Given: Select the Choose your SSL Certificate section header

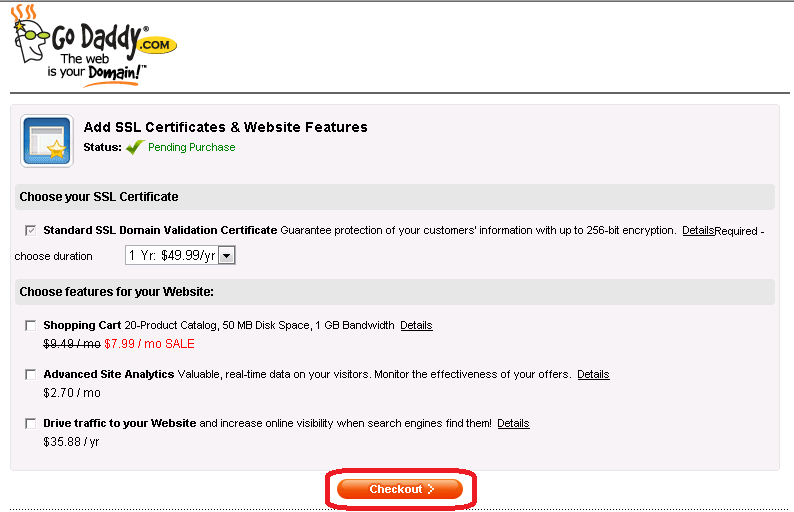Looking at the screenshot, I should point(99,197).
